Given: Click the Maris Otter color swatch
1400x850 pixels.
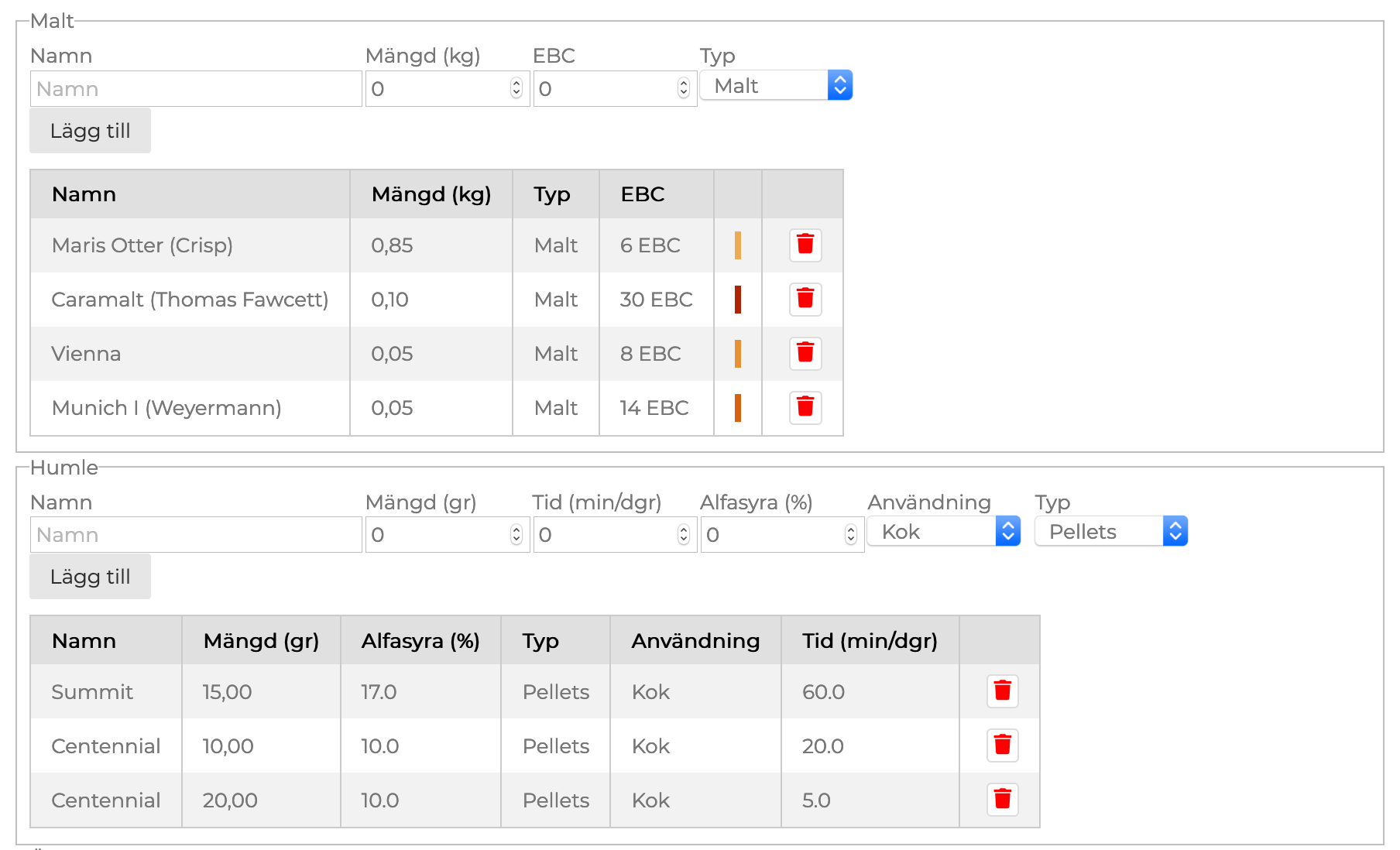Looking at the screenshot, I should click(x=738, y=245).
